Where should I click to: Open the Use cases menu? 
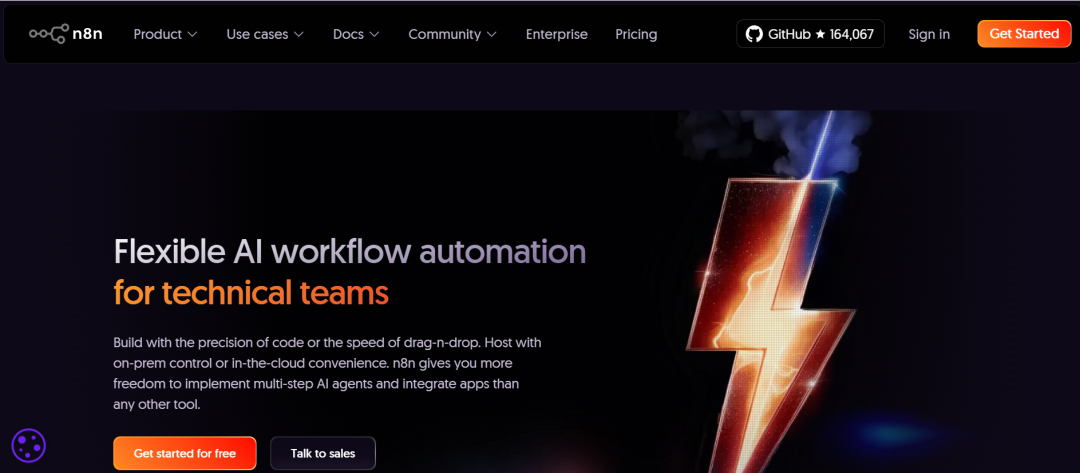tap(265, 34)
